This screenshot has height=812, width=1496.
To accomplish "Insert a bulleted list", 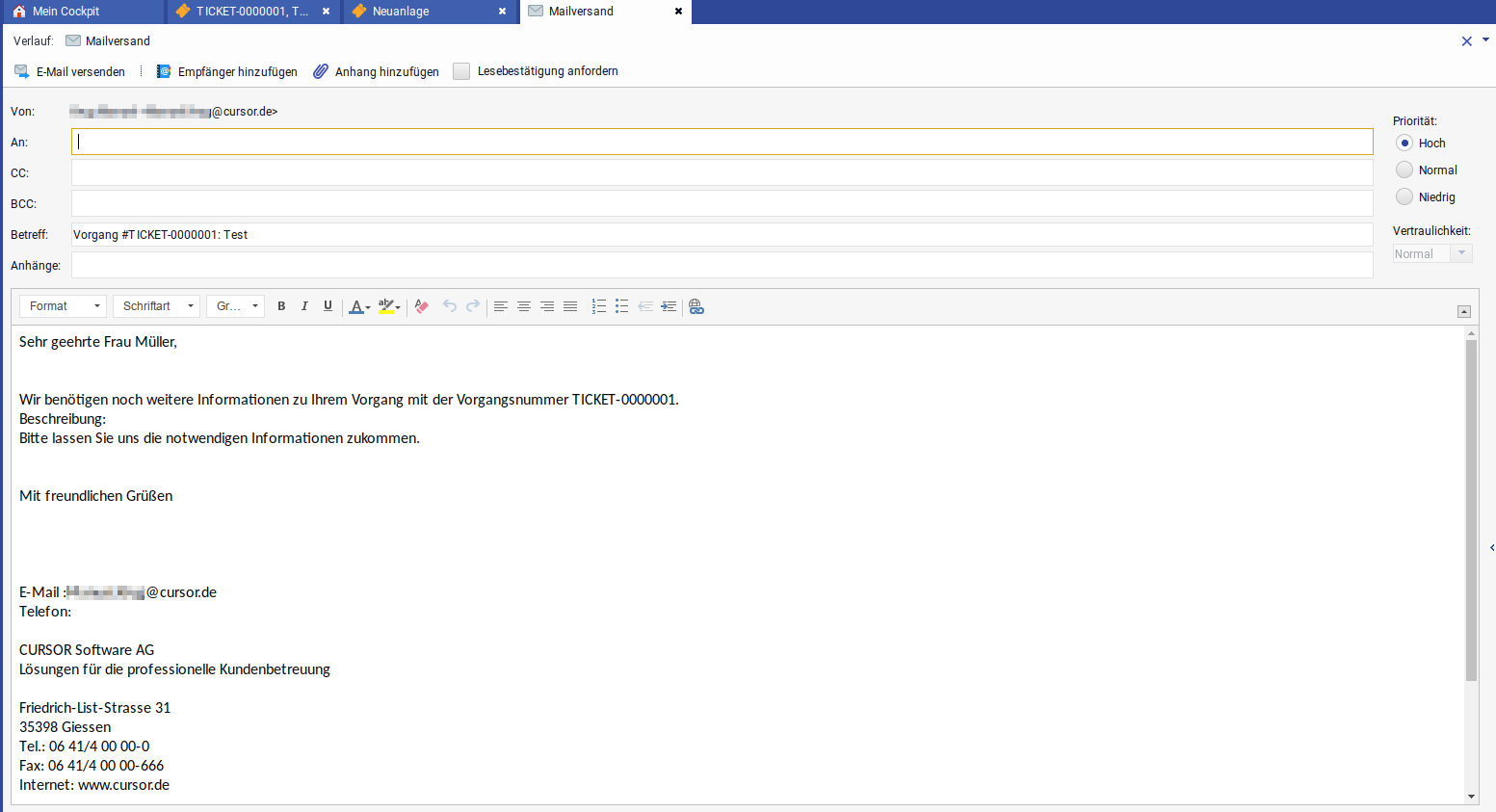I will [x=621, y=306].
